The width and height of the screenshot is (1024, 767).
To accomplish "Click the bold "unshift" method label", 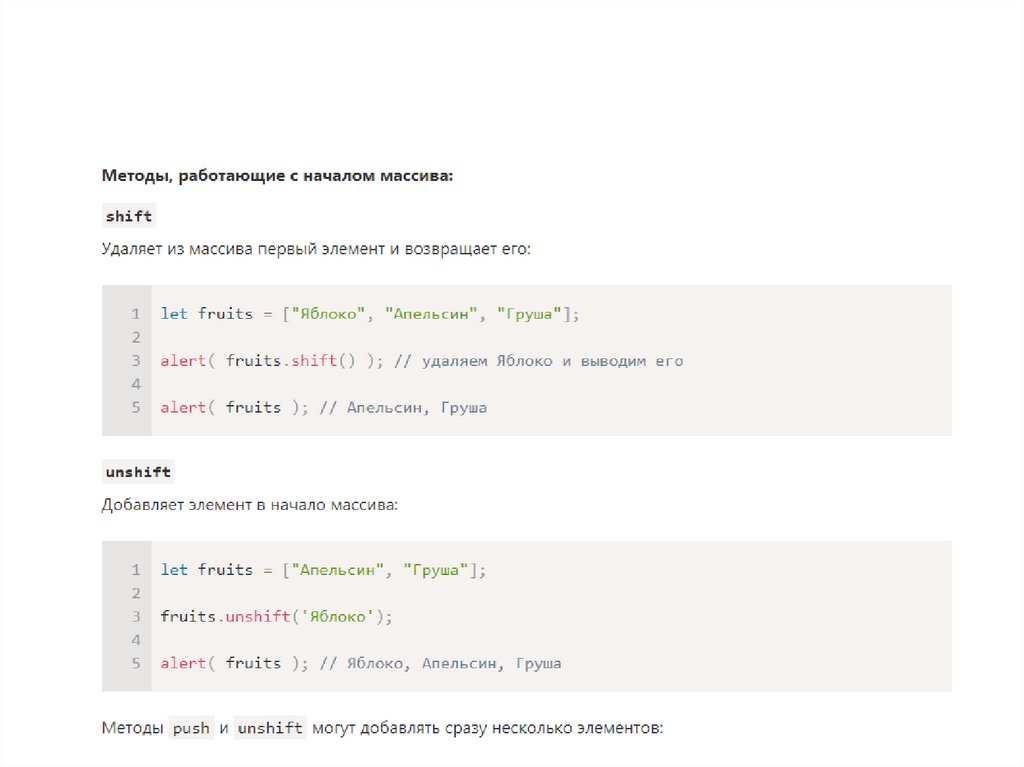I will [138, 472].
